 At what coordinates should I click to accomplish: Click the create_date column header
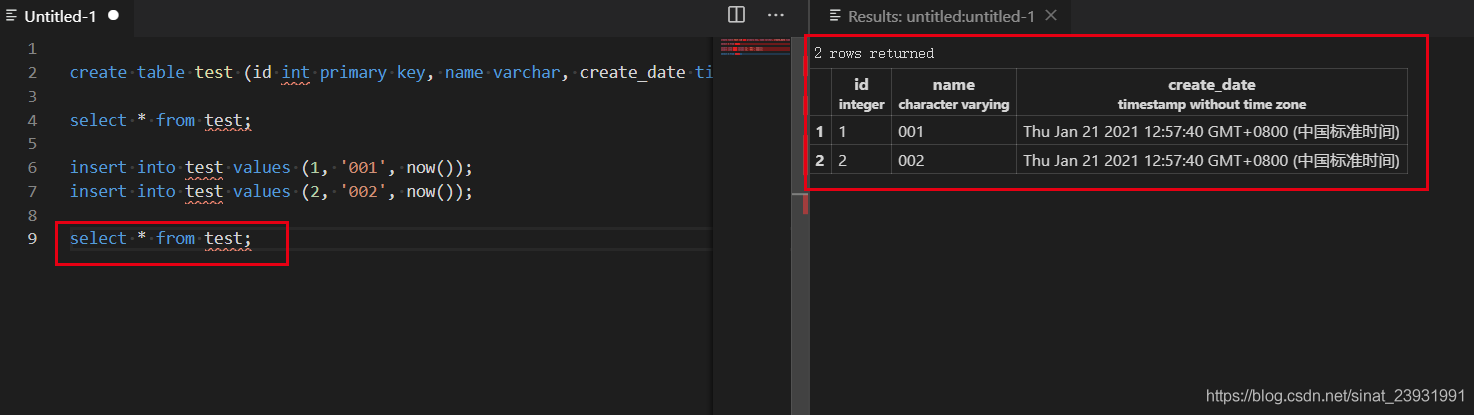[x=1211, y=93]
